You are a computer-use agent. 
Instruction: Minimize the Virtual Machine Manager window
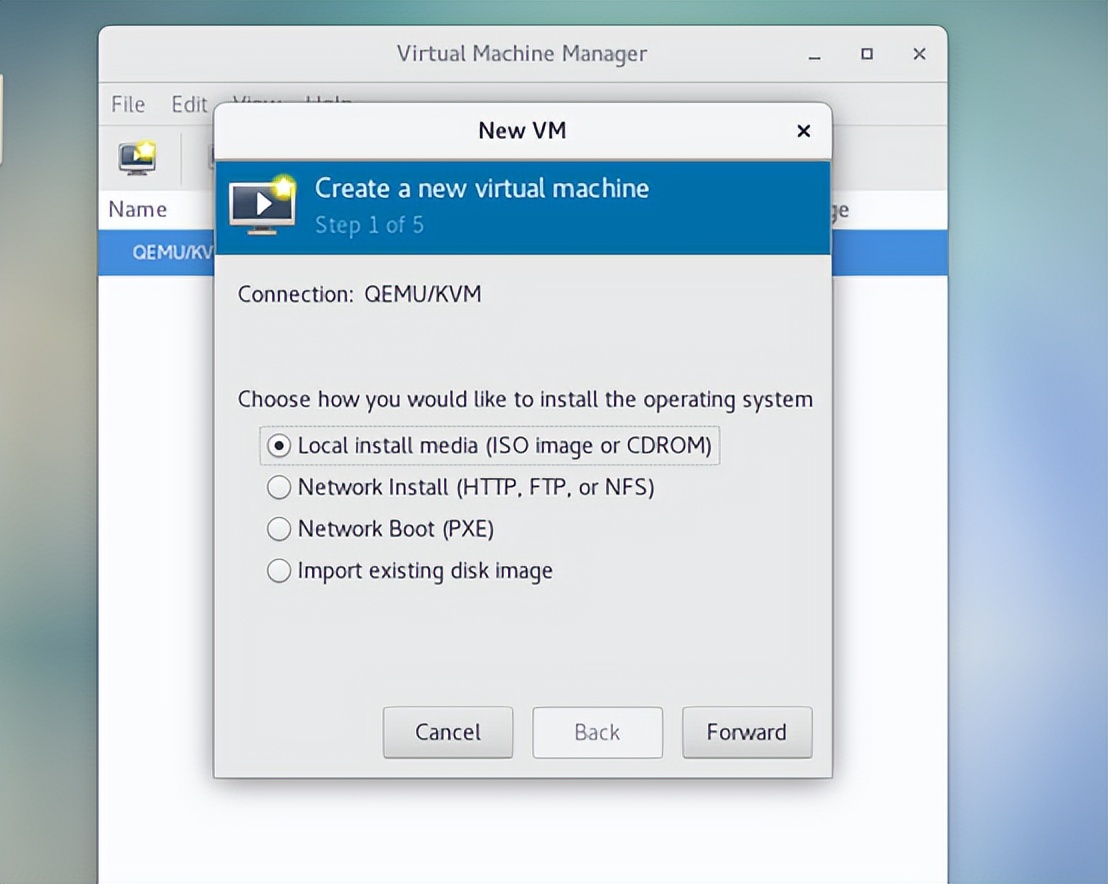815,55
